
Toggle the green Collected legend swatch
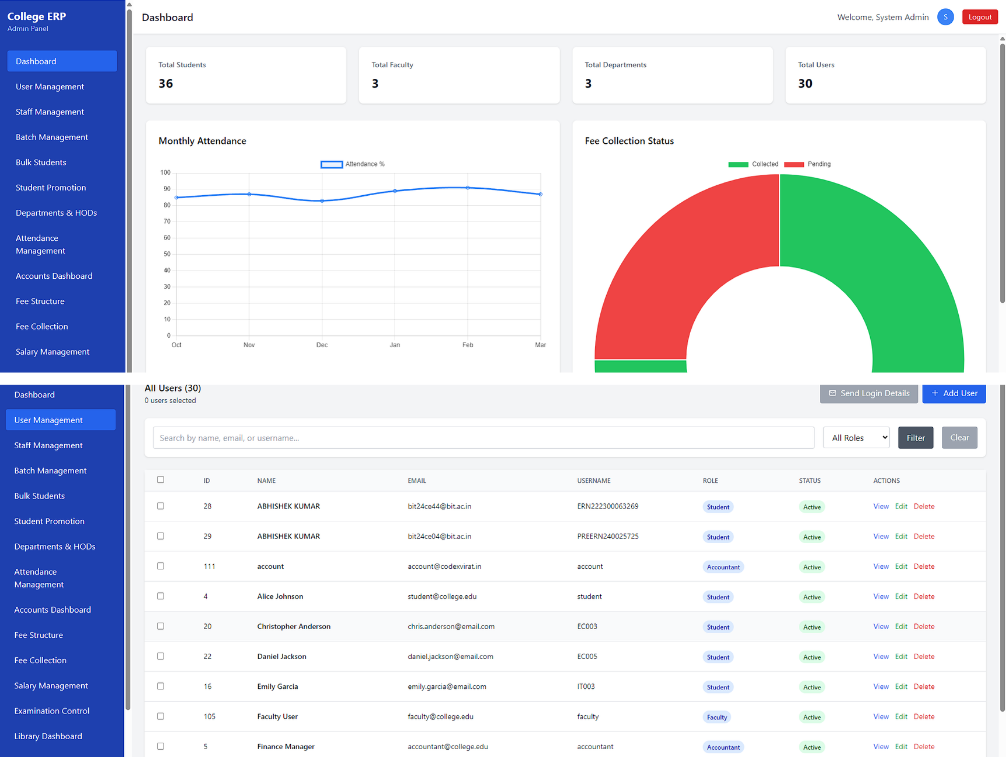click(738, 164)
